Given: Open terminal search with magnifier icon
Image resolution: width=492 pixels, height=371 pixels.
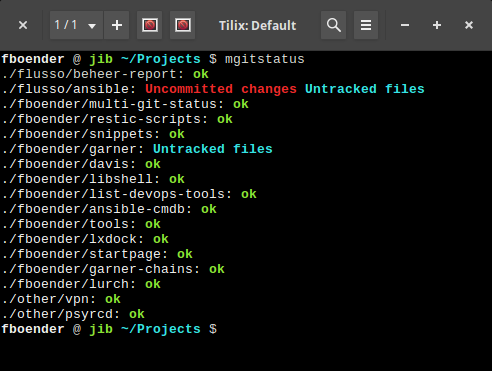Looking at the screenshot, I should pyautogui.click(x=334, y=25).
